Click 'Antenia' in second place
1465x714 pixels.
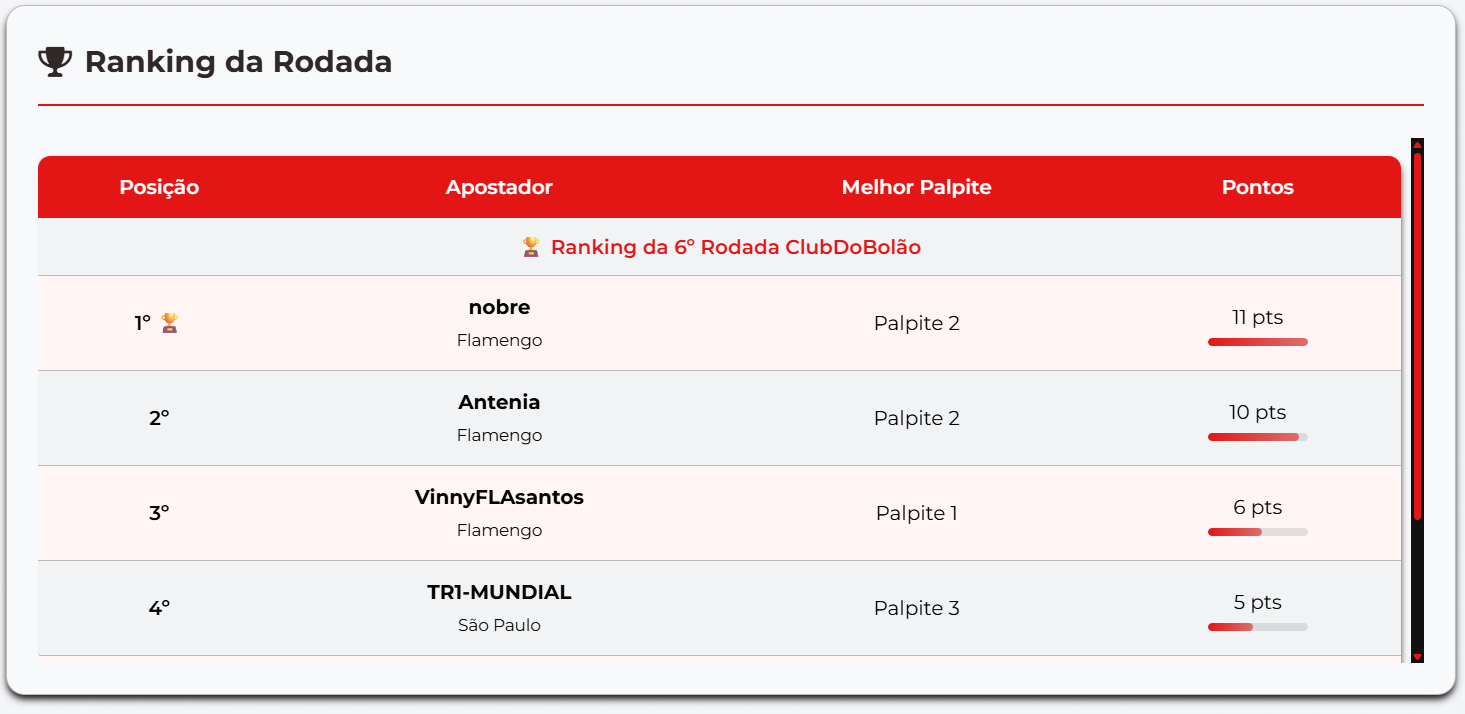499,402
